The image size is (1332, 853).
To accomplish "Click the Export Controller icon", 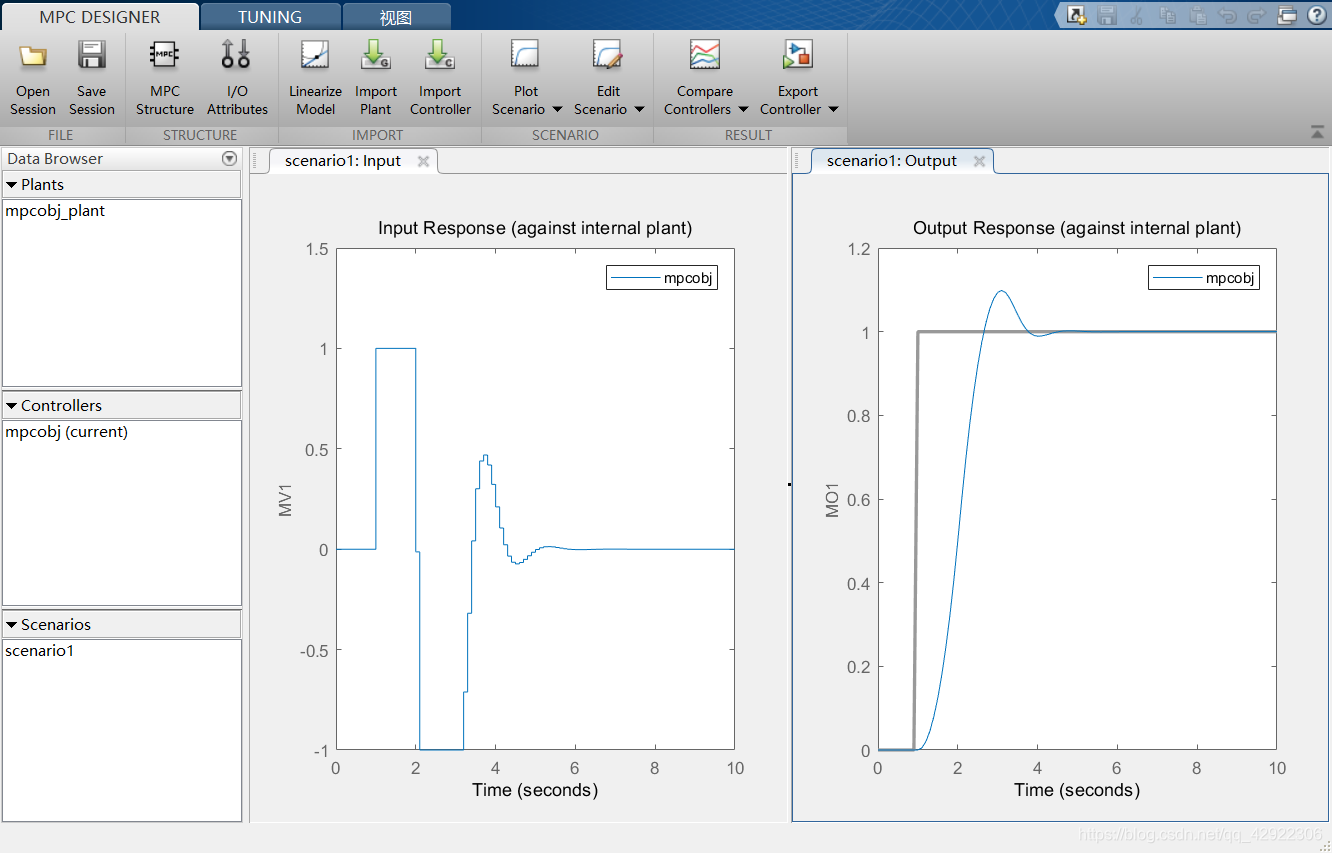I will click(x=798, y=56).
